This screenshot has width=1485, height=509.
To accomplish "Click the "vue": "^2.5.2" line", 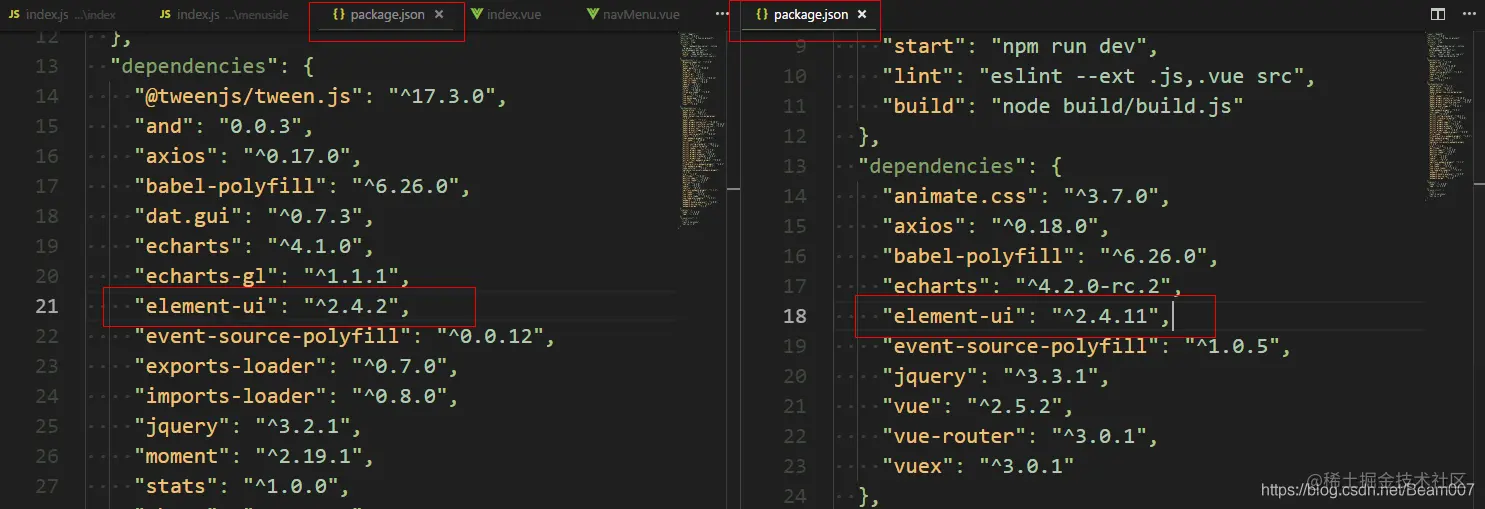I will (977, 406).
